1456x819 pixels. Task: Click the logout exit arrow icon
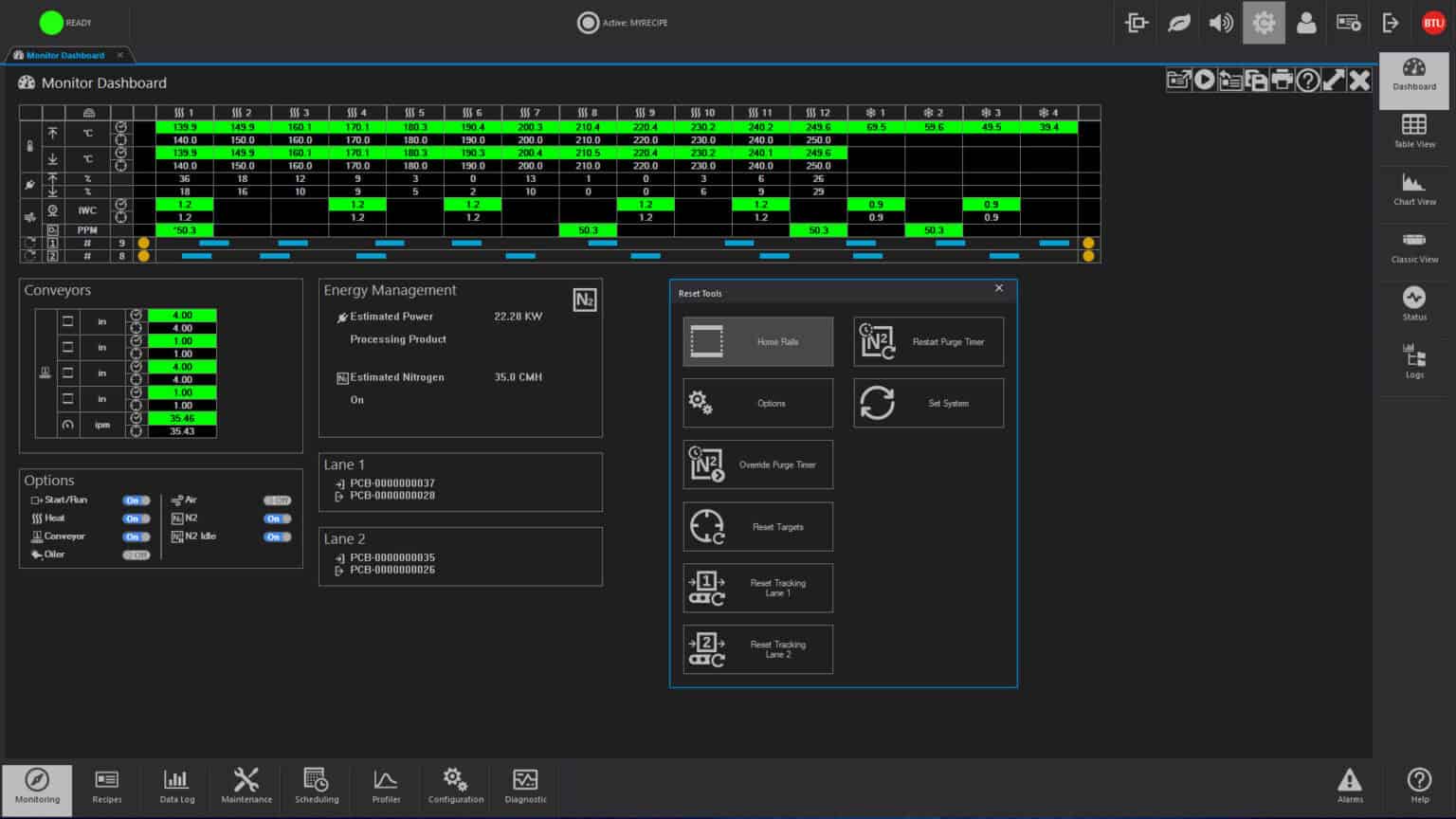1391,23
